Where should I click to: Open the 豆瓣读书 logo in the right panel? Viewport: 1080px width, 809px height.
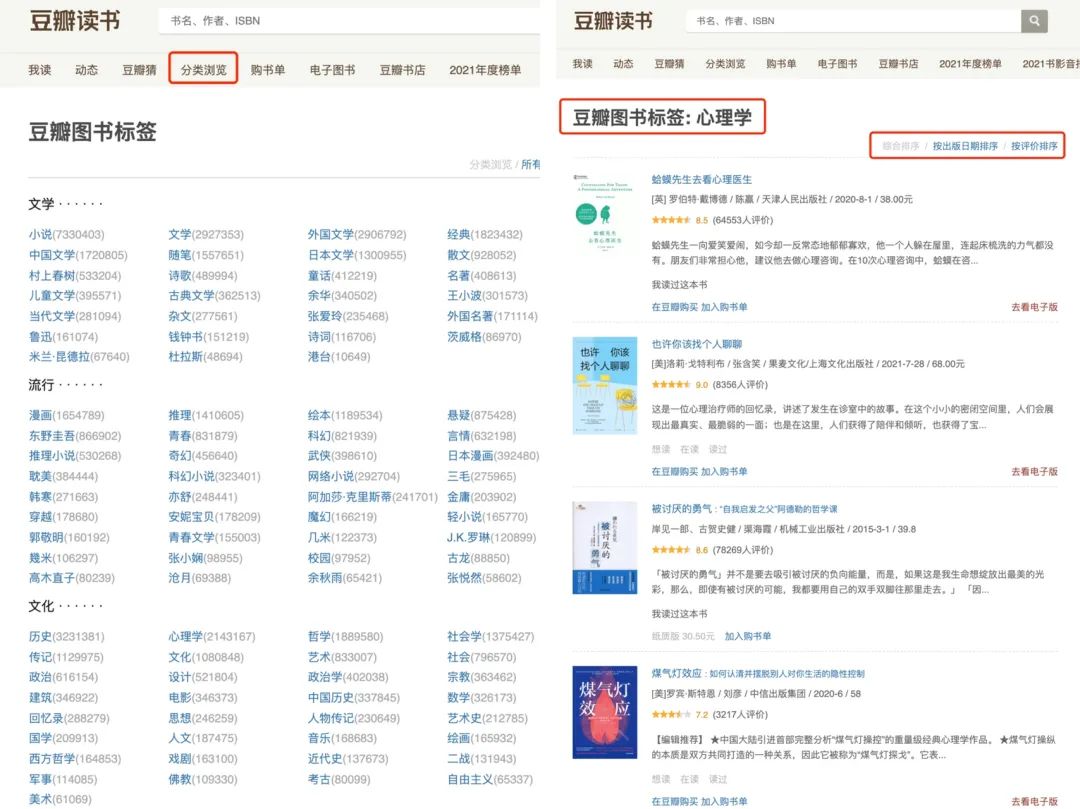click(x=613, y=21)
